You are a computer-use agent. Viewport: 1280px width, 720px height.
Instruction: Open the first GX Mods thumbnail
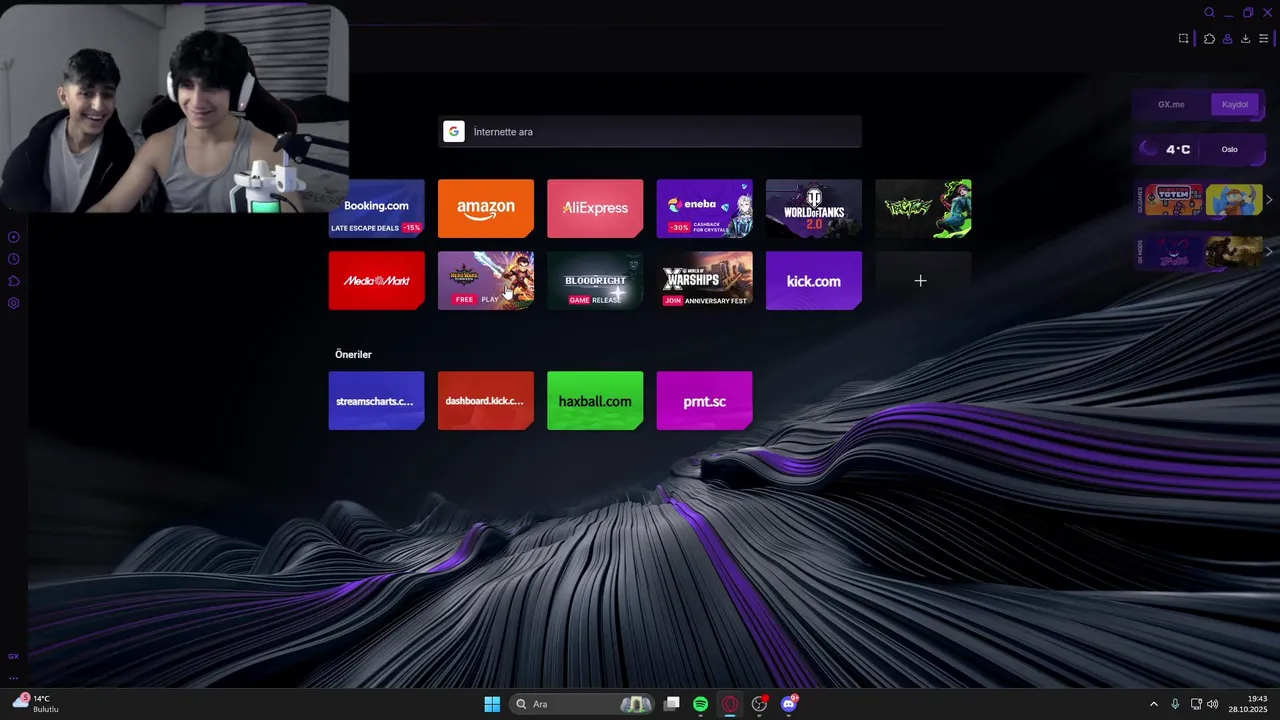coord(1174,252)
